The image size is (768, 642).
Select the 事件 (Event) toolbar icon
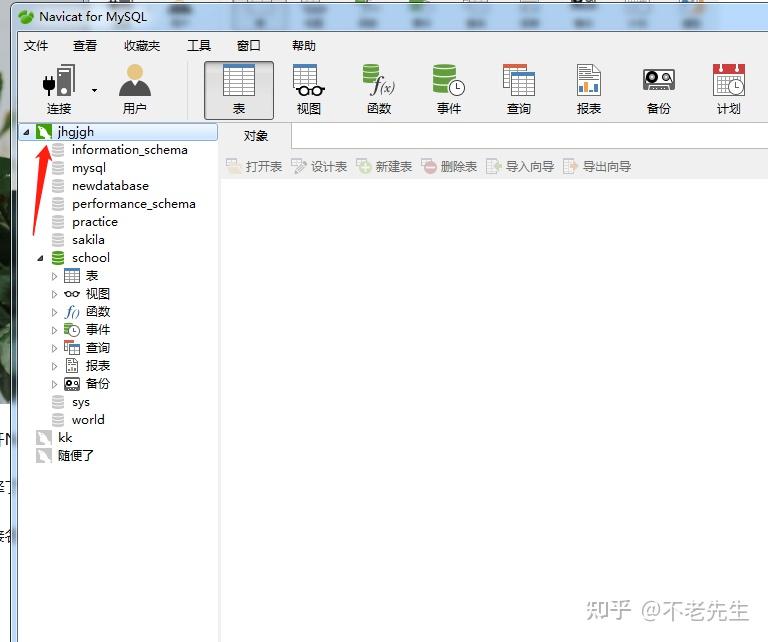pyautogui.click(x=449, y=90)
